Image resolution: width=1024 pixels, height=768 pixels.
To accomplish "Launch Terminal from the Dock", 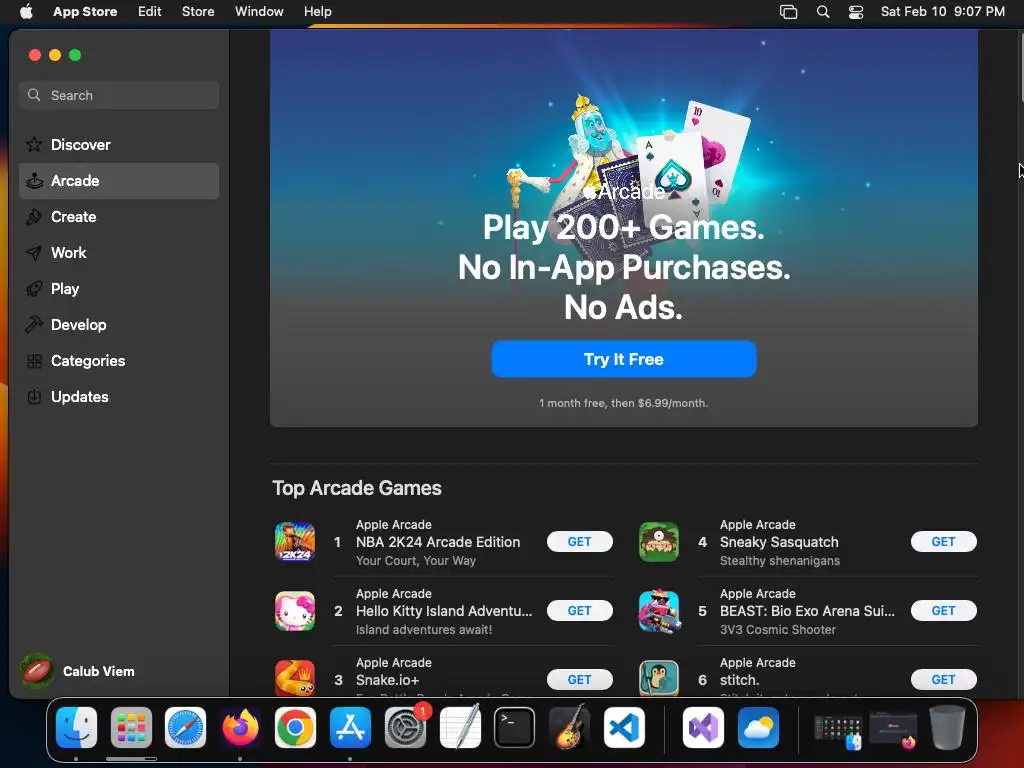I will (x=515, y=727).
